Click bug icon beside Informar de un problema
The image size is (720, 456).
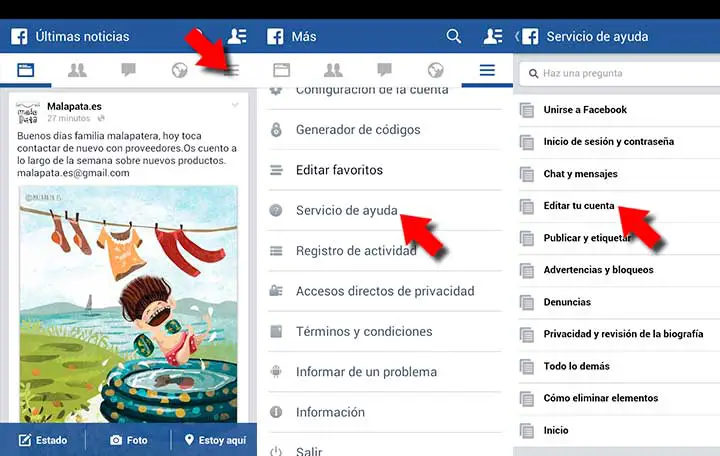click(276, 372)
